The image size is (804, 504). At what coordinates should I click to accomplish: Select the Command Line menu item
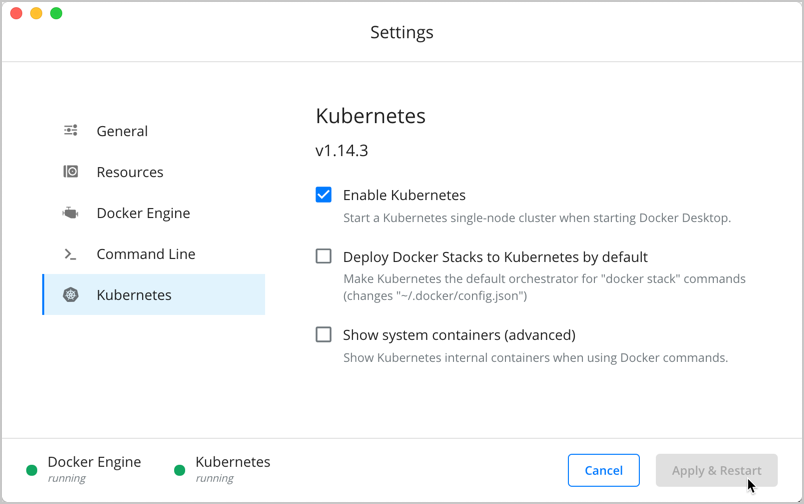(146, 254)
